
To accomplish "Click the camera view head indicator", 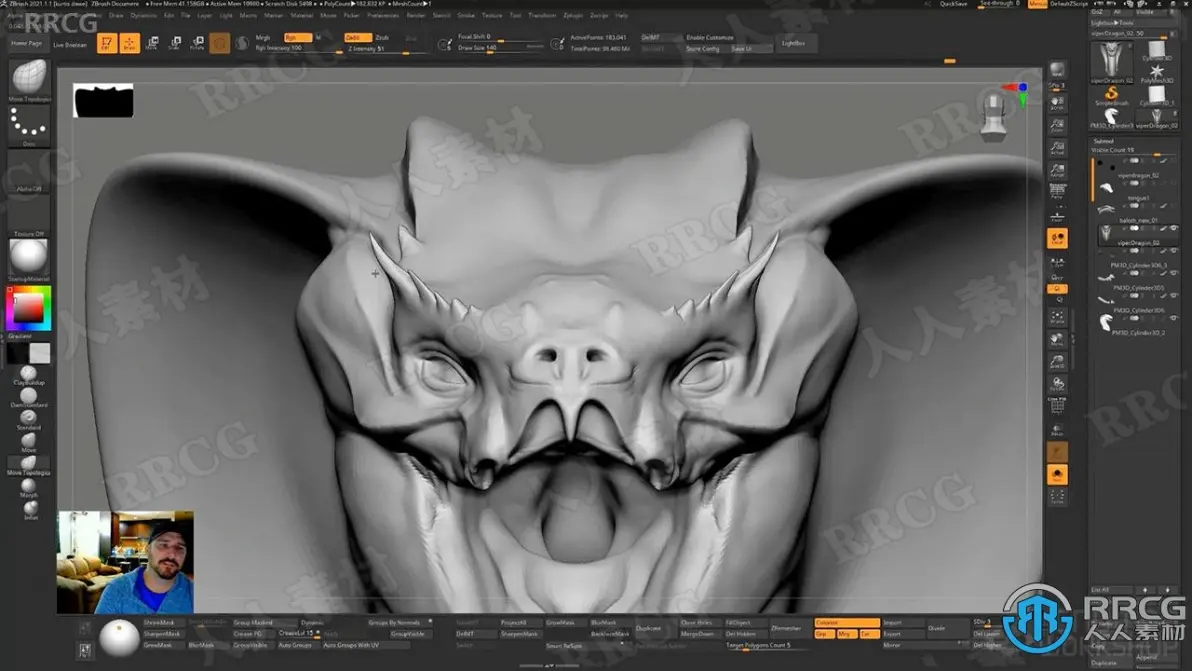I will coord(994,116).
